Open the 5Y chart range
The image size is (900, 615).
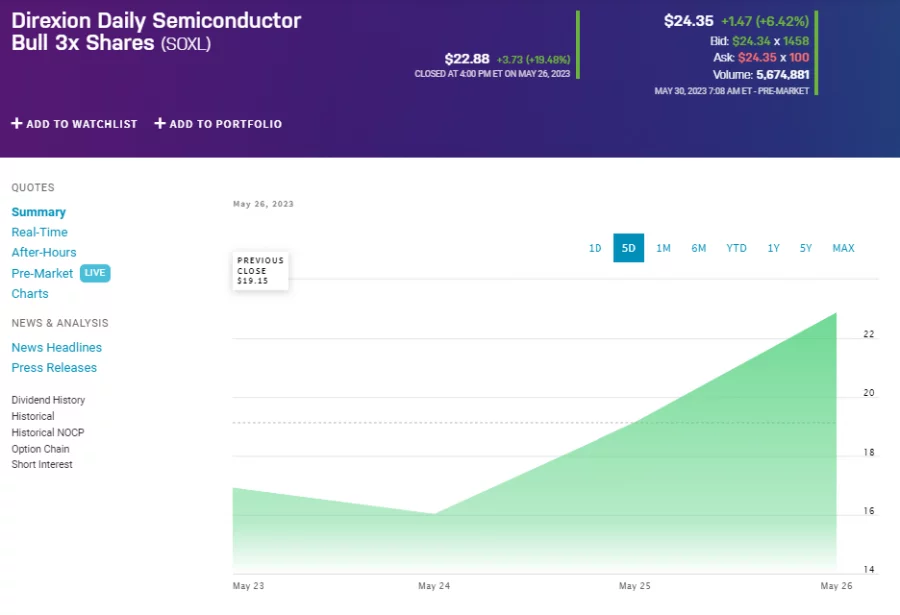click(806, 247)
